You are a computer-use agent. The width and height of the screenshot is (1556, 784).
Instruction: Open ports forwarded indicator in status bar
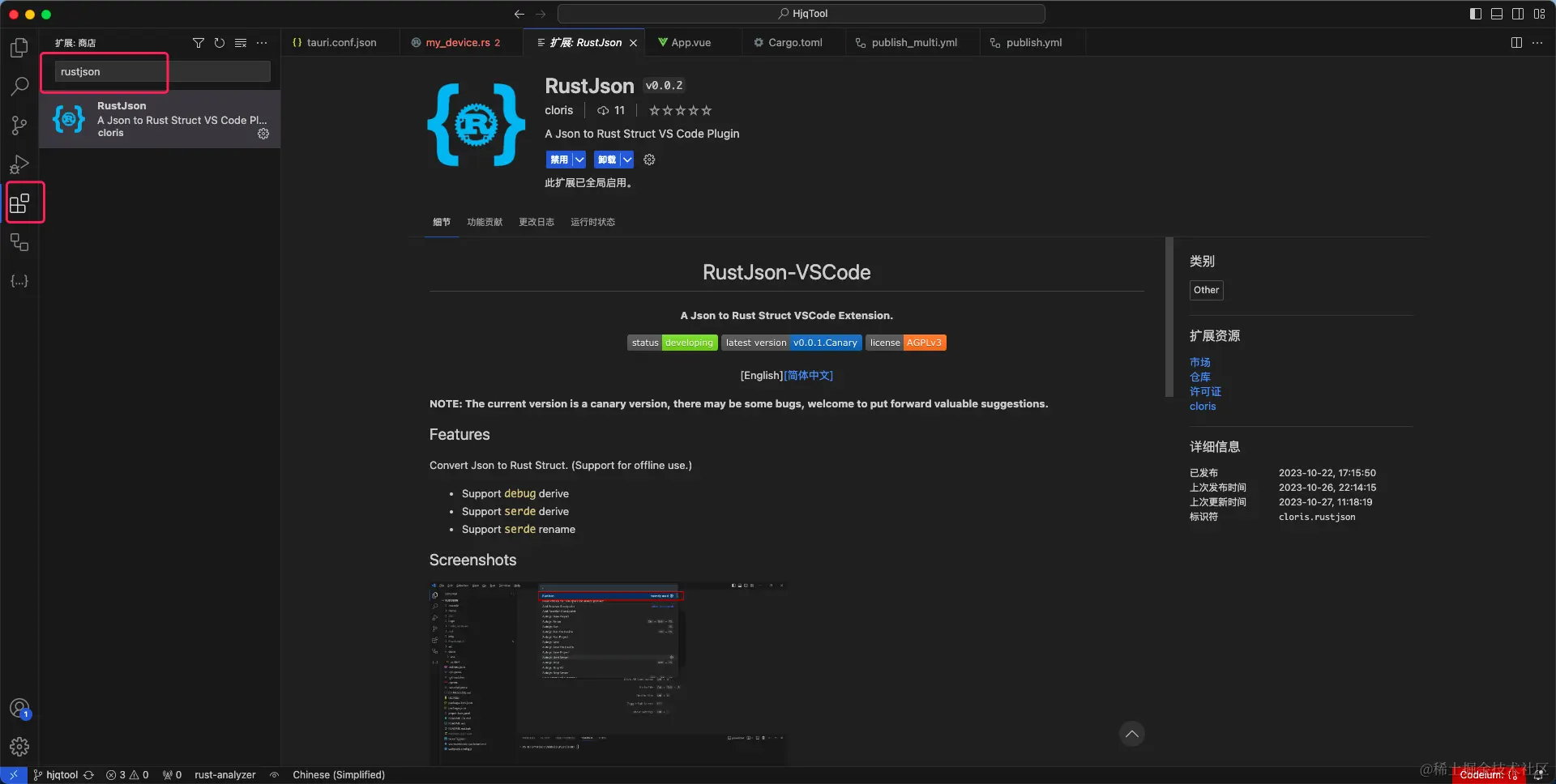(x=172, y=775)
